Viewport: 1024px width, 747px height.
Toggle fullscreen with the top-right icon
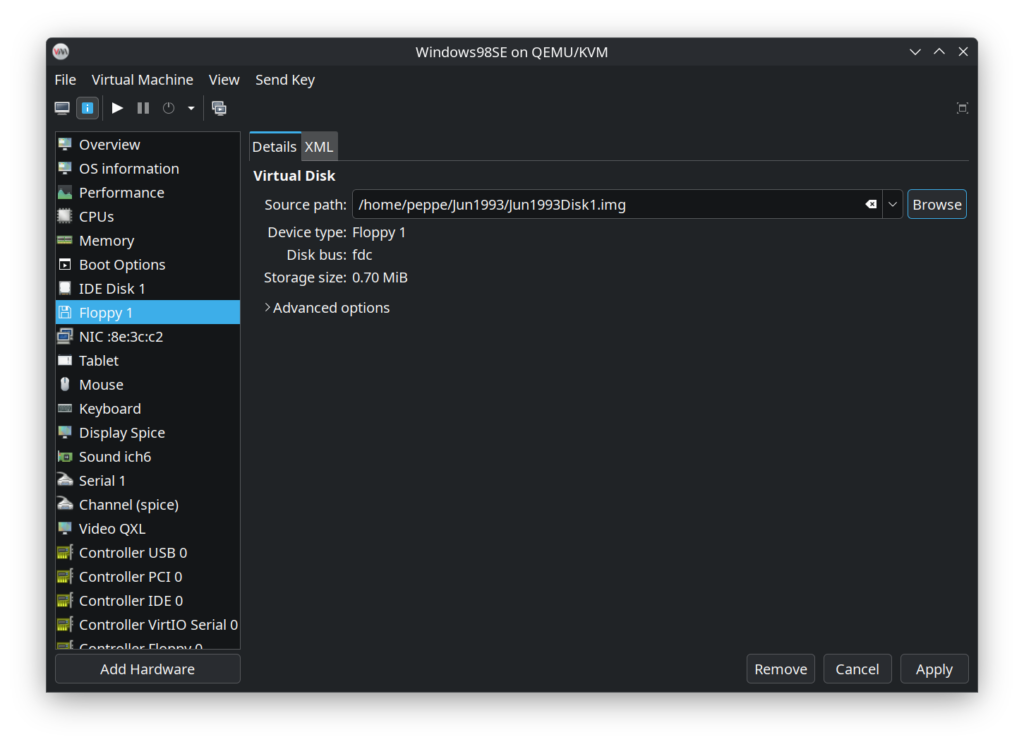[x=961, y=107]
